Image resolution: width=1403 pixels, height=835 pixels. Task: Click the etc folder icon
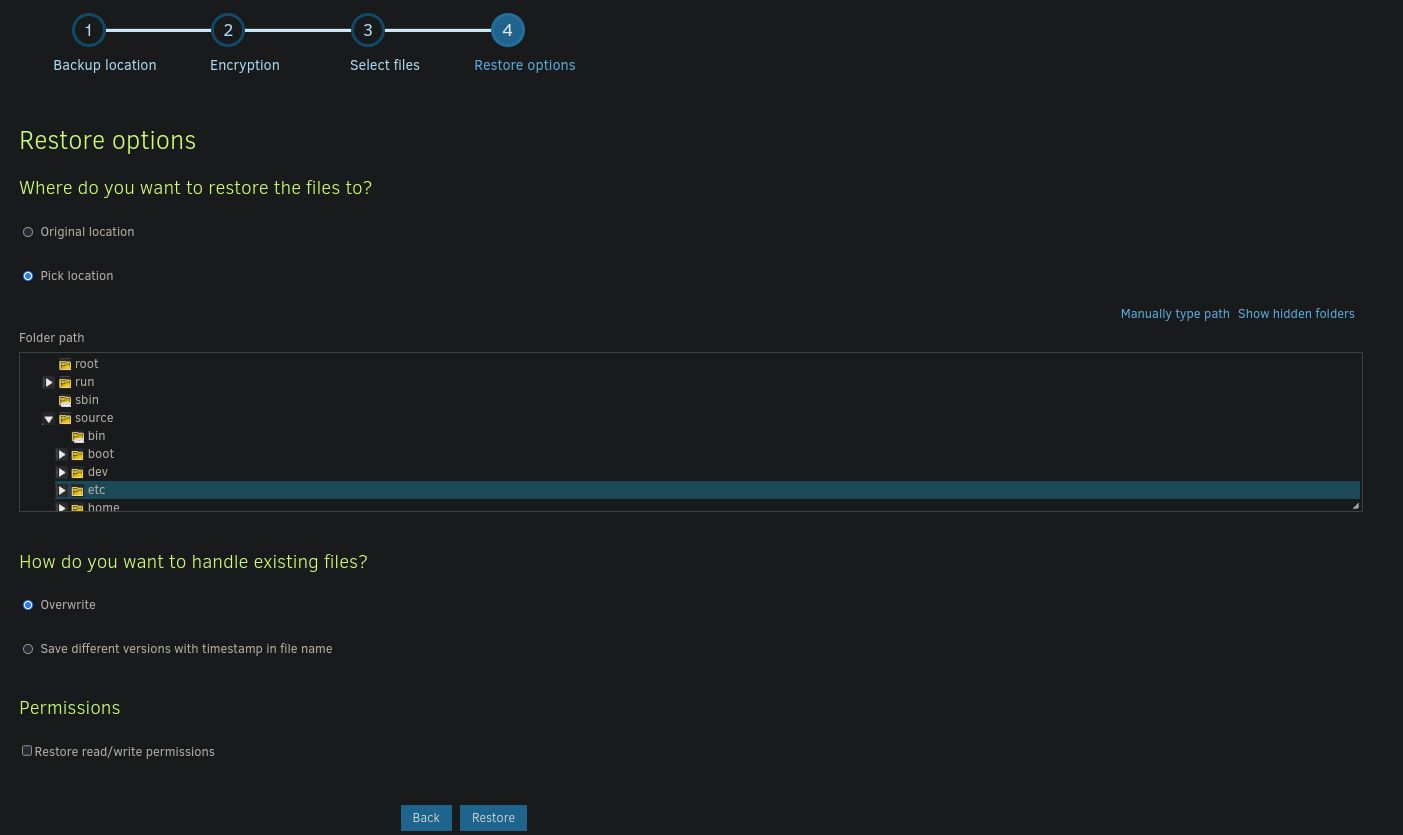(78, 491)
